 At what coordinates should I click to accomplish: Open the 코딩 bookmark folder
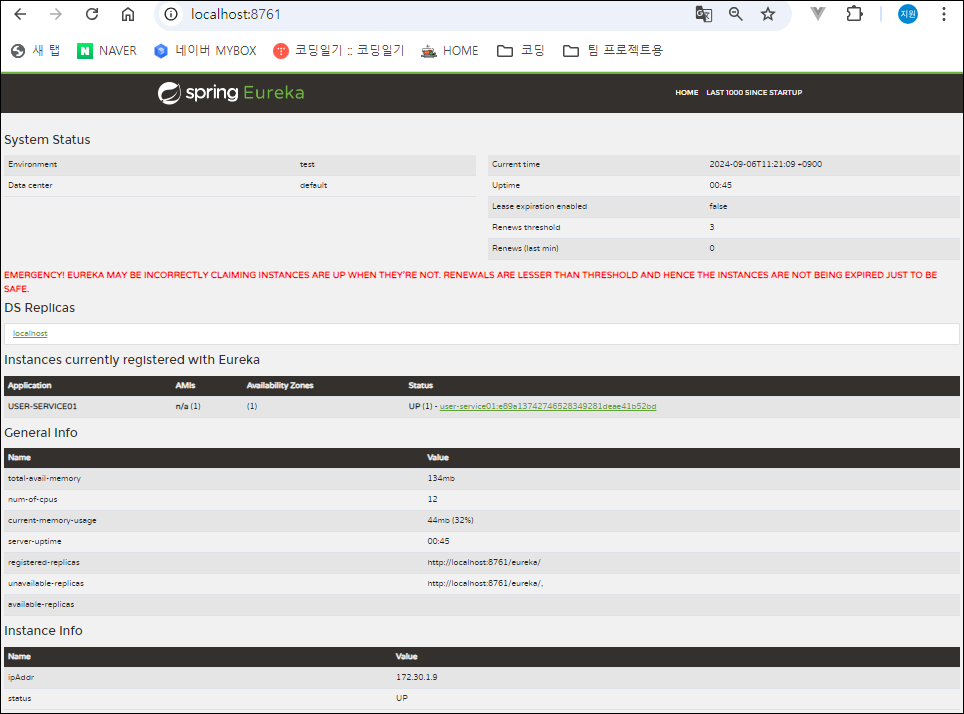pos(521,50)
